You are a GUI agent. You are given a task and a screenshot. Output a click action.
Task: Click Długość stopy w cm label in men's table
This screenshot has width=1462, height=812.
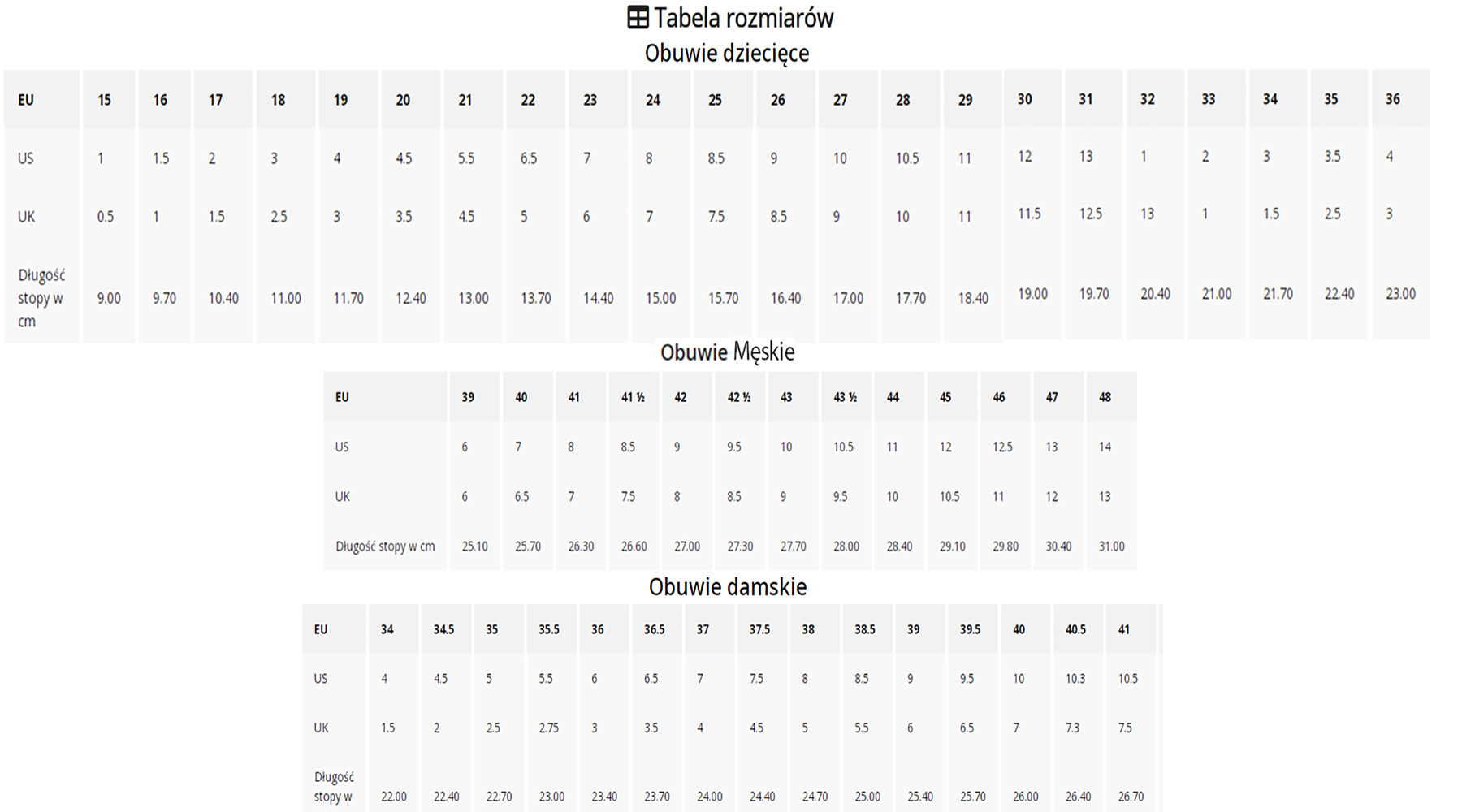385,546
